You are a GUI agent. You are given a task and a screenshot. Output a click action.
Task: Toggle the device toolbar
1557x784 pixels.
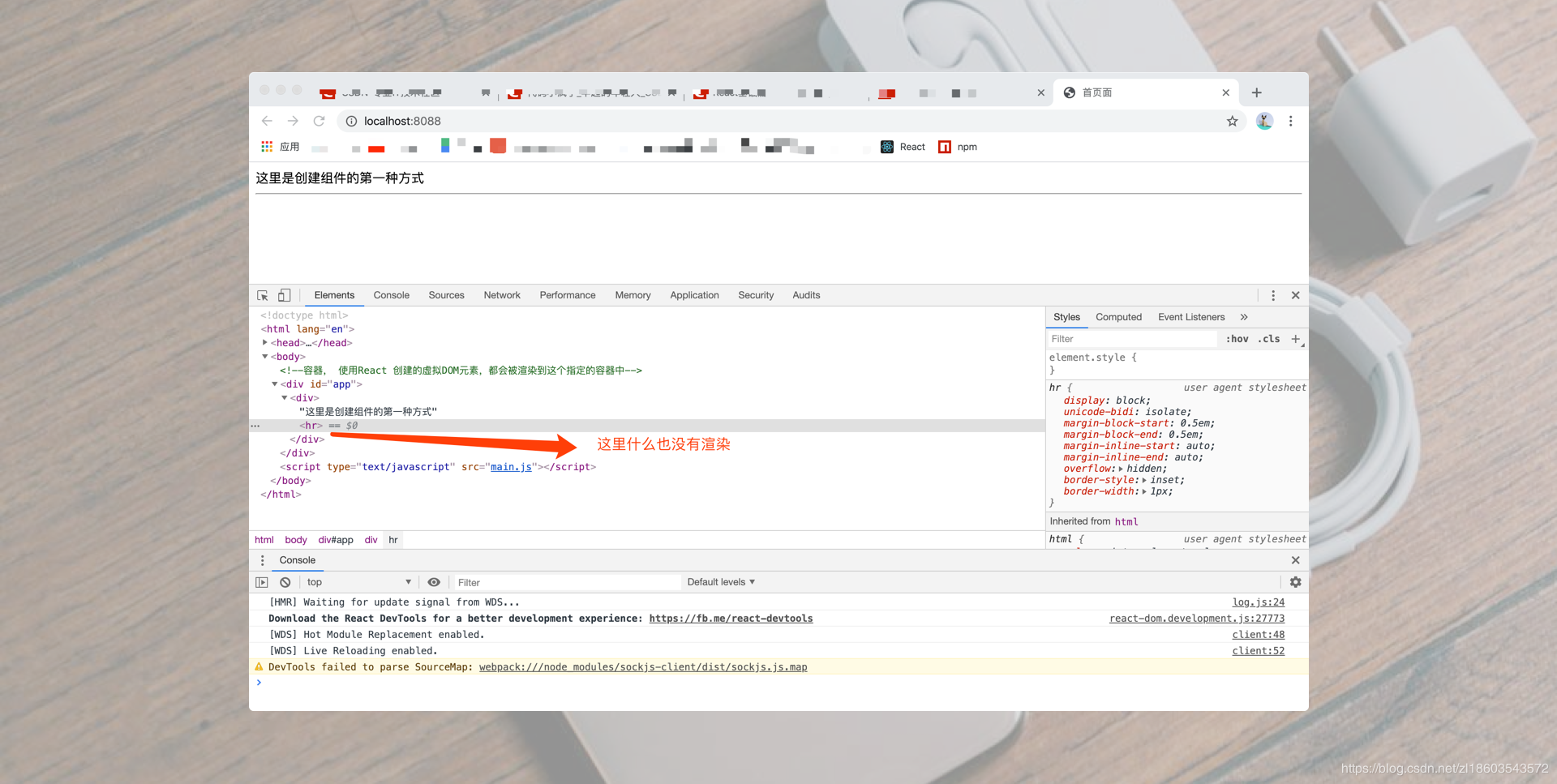284,295
